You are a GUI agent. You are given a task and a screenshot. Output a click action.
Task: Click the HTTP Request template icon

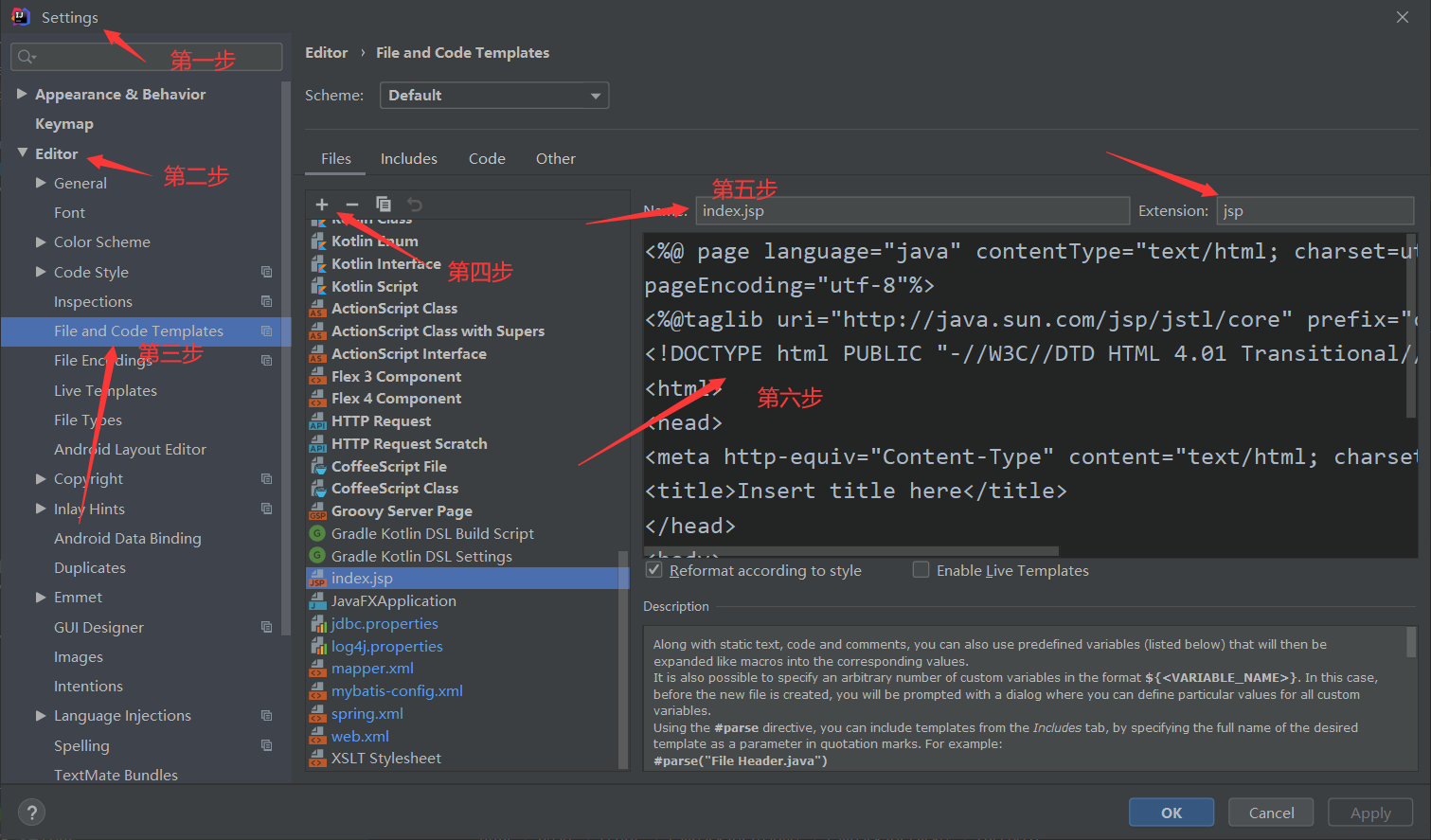tap(318, 420)
